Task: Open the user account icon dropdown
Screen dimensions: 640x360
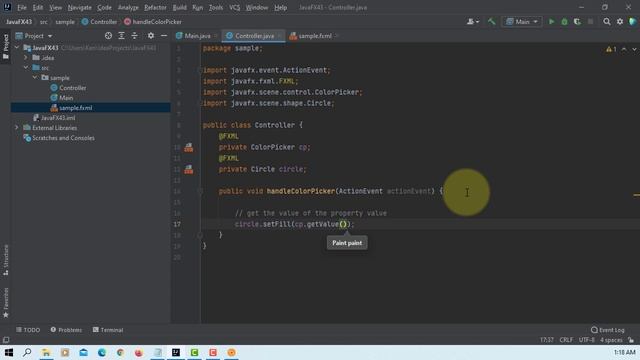Action: click(473, 22)
